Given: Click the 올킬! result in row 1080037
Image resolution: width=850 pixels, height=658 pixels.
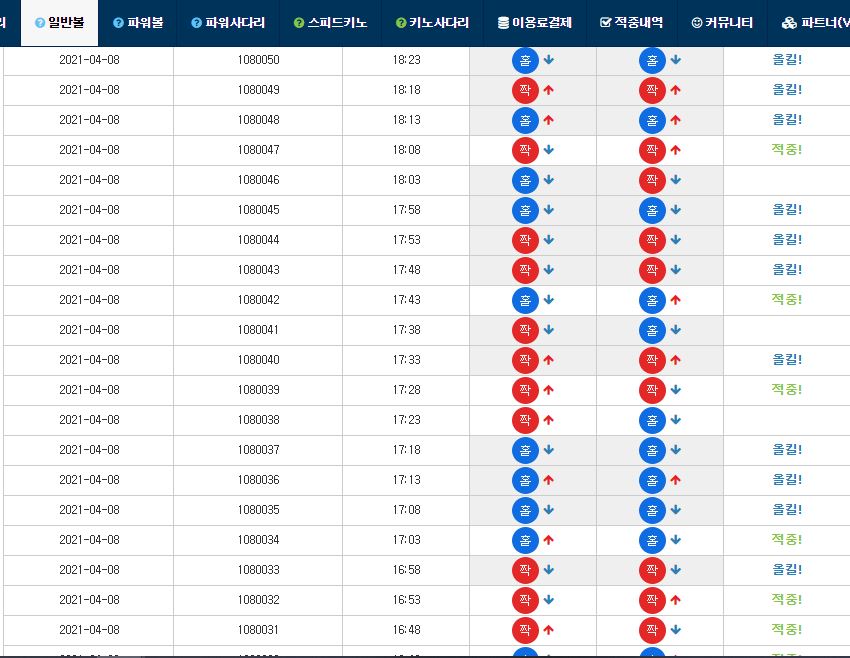Looking at the screenshot, I should coord(787,450).
